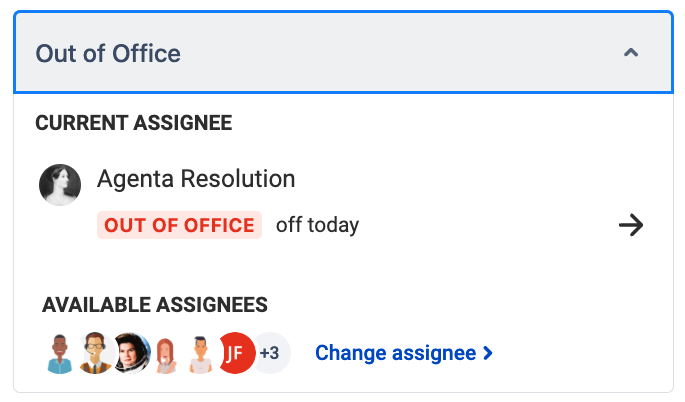The height and width of the screenshot is (402, 685).
Task: Click the word 'Office' in panel title
Action: pyautogui.click(x=146, y=54)
